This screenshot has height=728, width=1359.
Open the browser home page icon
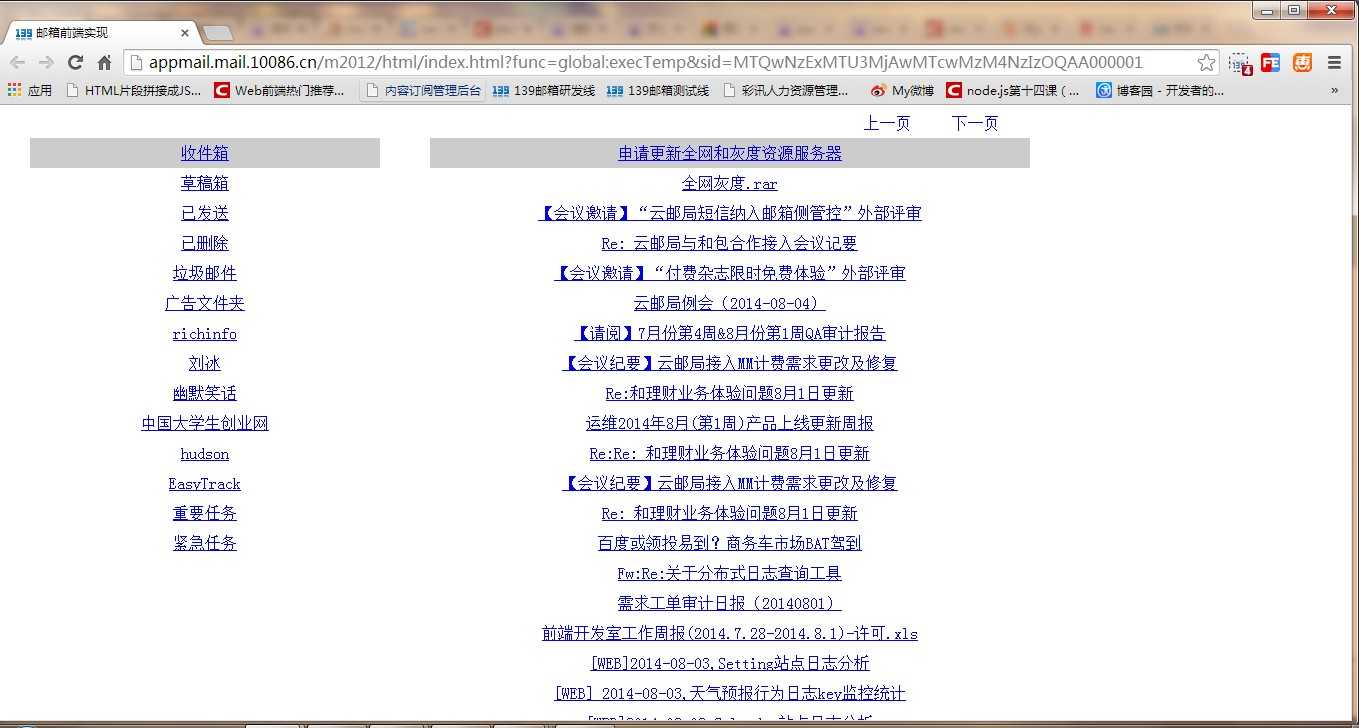(104, 62)
